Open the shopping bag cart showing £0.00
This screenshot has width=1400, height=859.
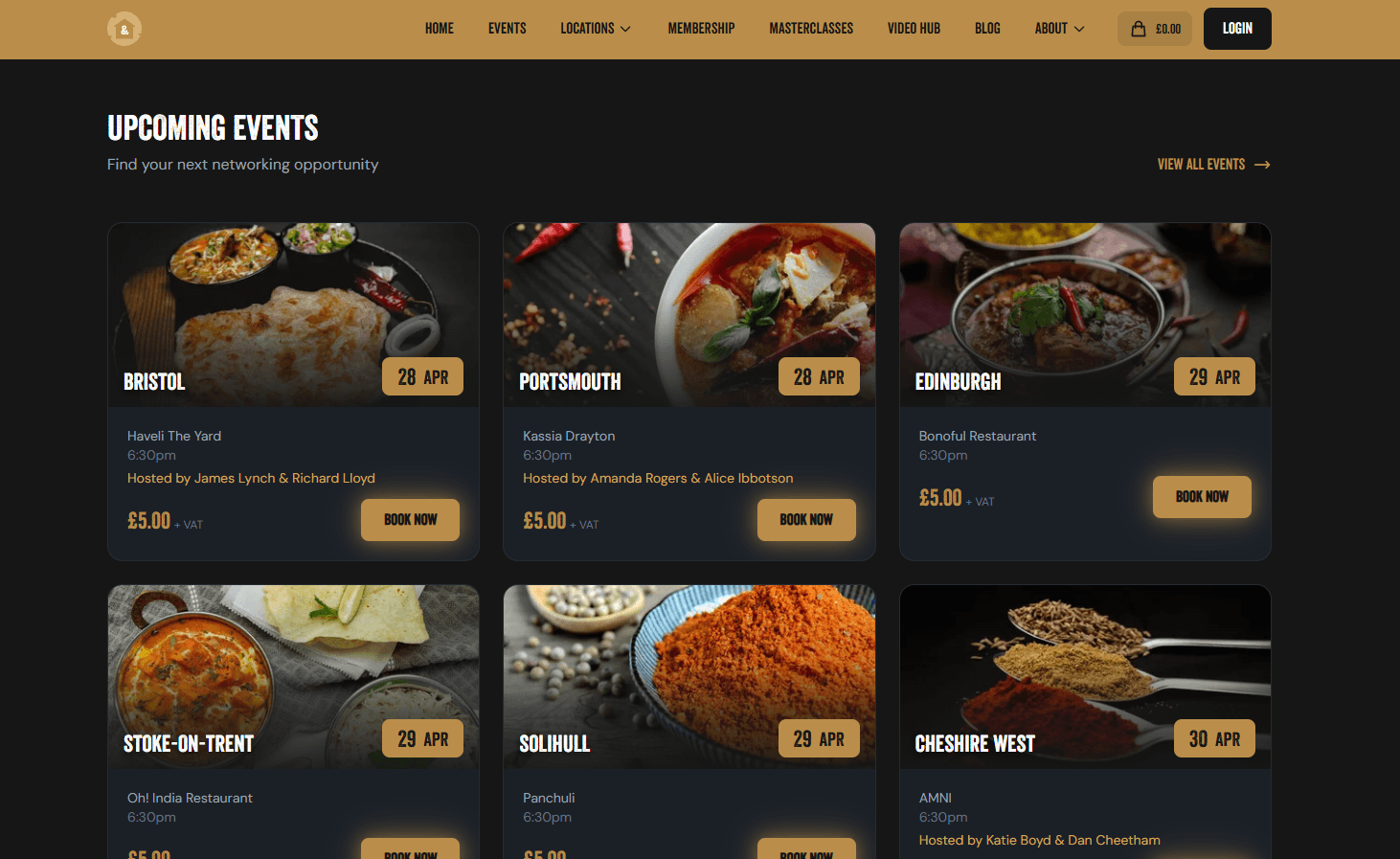click(x=1155, y=29)
